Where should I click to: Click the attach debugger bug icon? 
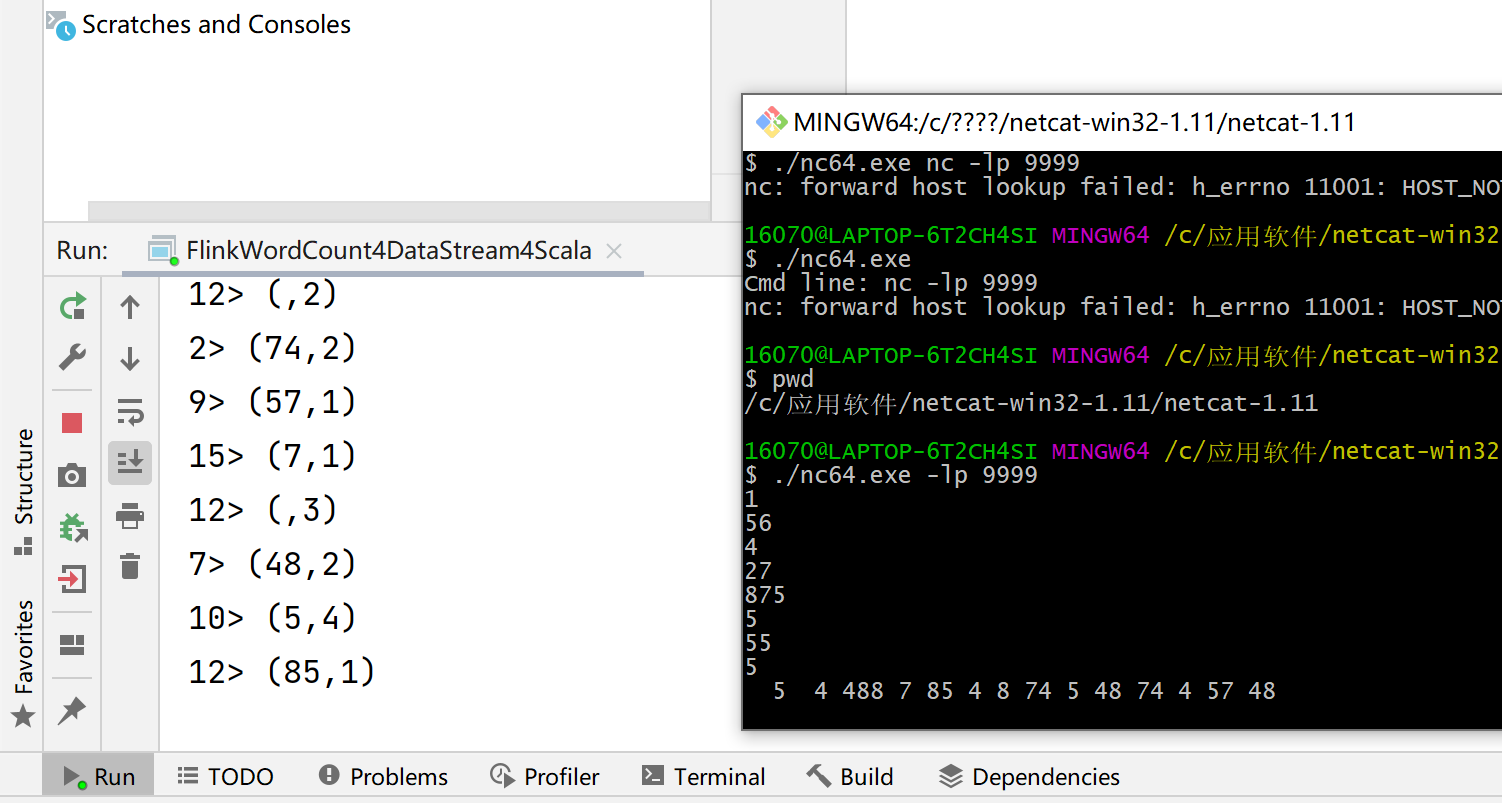click(x=73, y=526)
